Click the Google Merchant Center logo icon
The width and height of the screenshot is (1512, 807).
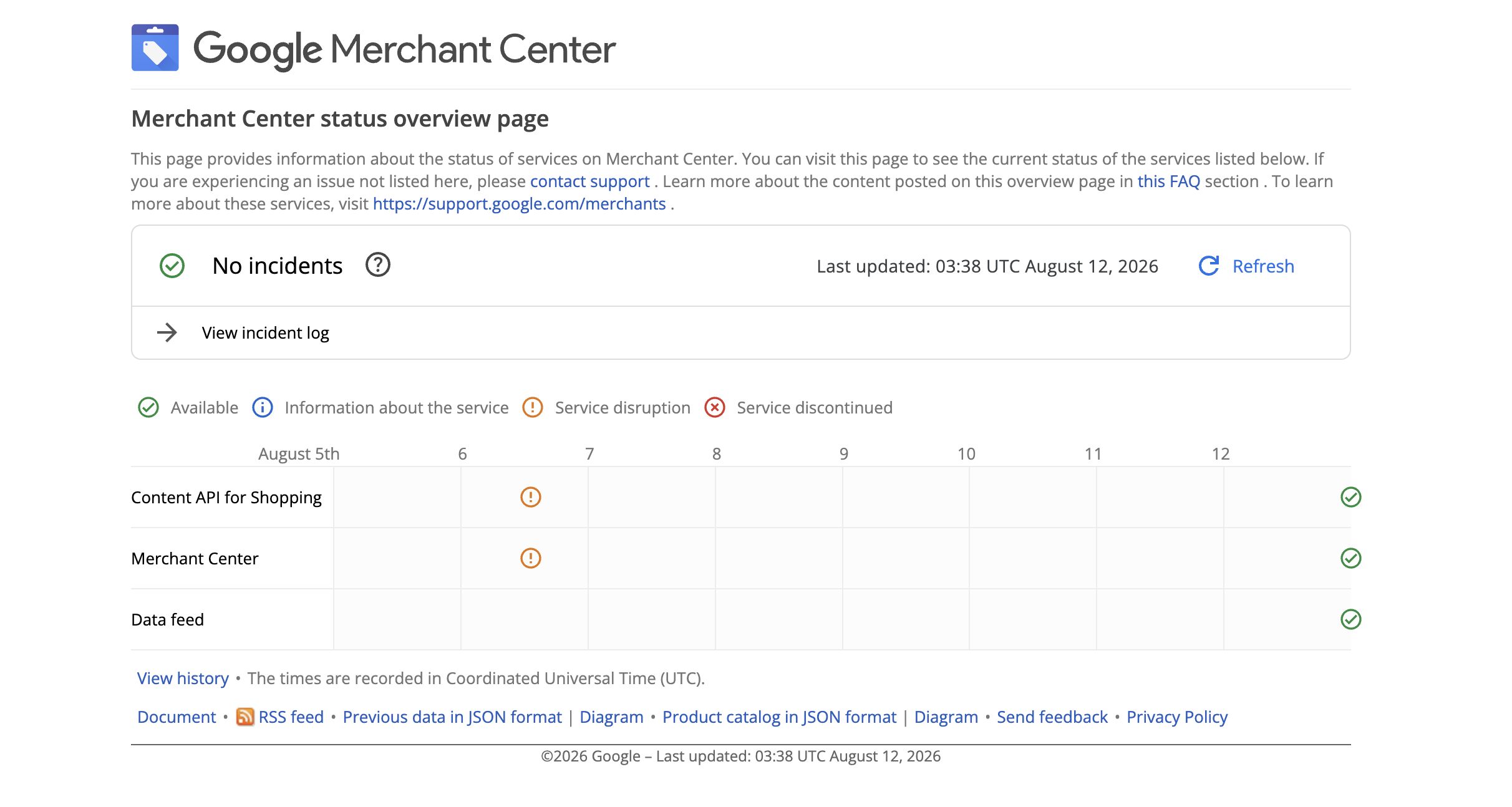point(155,48)
